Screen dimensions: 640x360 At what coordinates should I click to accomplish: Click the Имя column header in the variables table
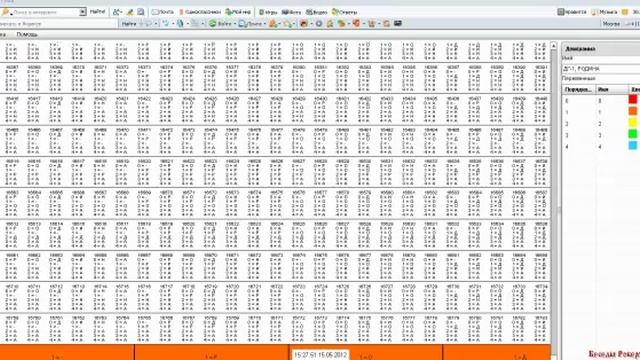click(x=611, y=89)
